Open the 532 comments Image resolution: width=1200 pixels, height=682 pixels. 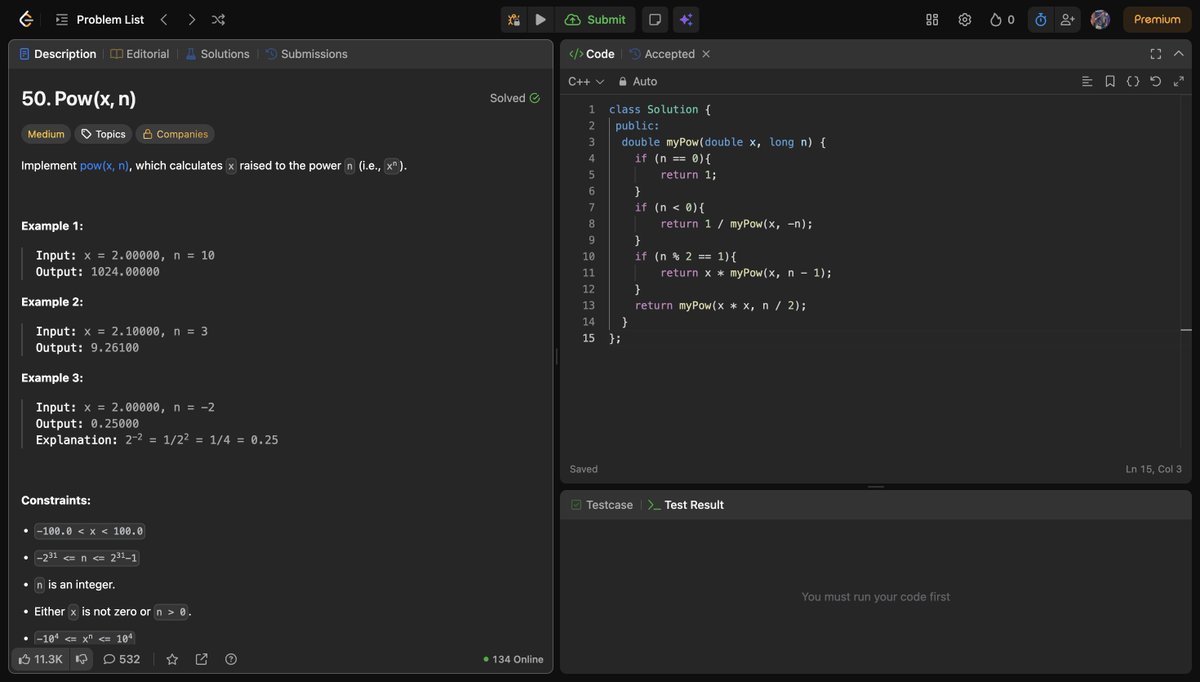[122, 659]
